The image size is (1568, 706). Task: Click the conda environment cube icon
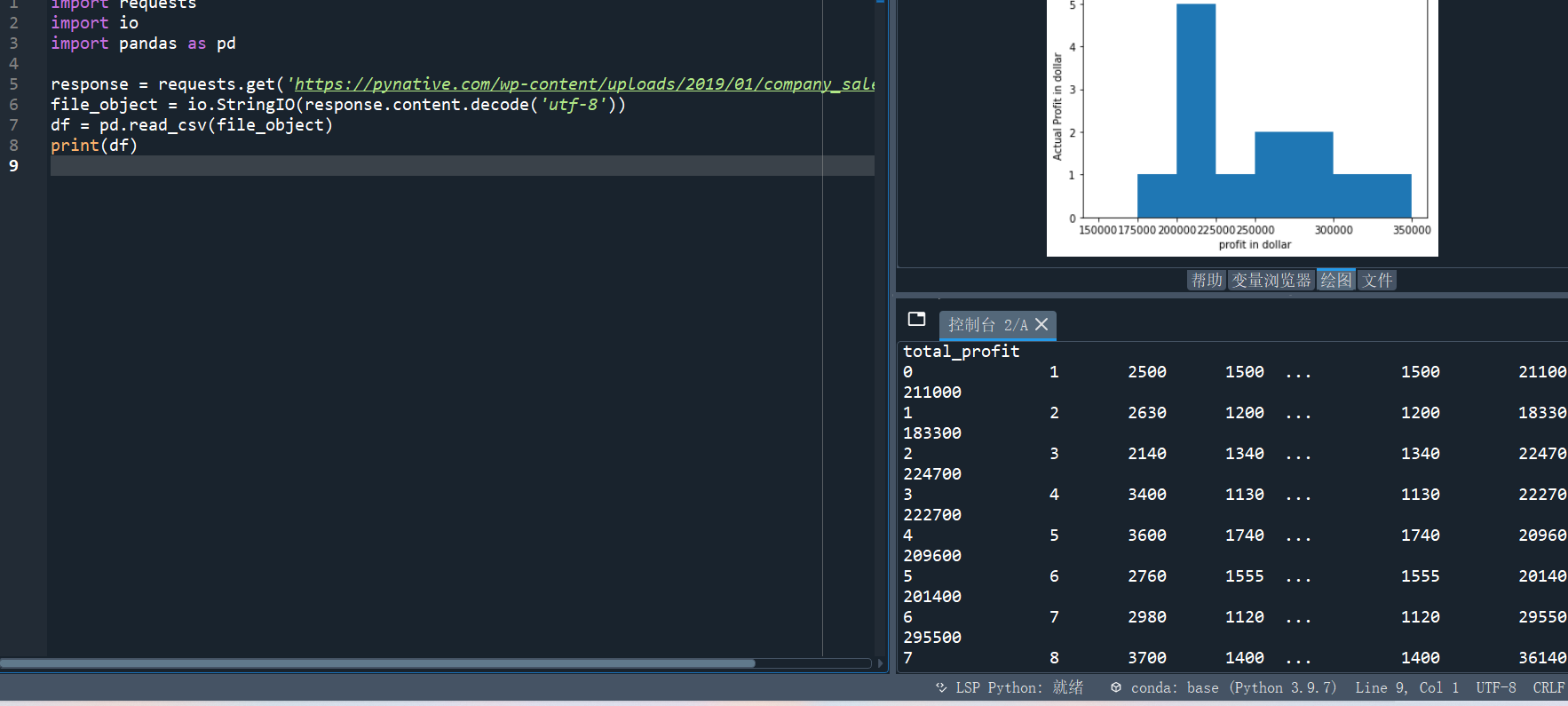pyautogui.click(x=1116, y=687)
